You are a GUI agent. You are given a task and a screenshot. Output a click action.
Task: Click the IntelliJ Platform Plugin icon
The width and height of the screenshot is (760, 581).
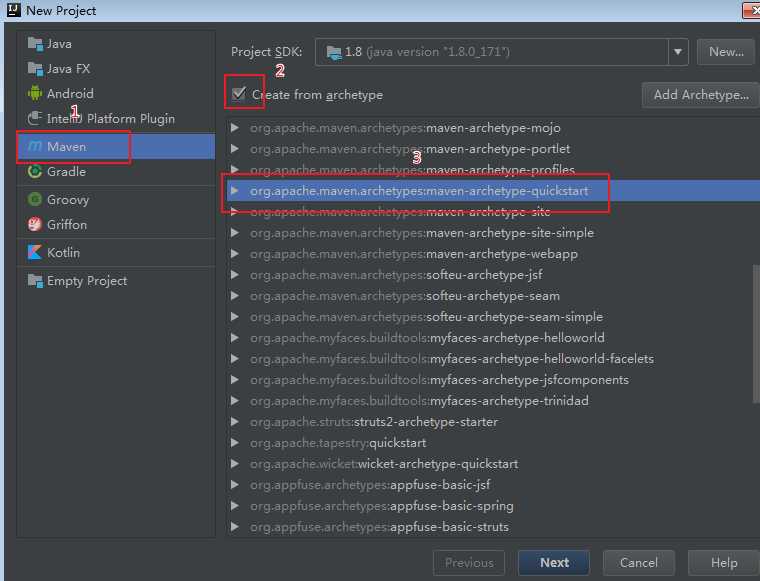pos(35,118)
